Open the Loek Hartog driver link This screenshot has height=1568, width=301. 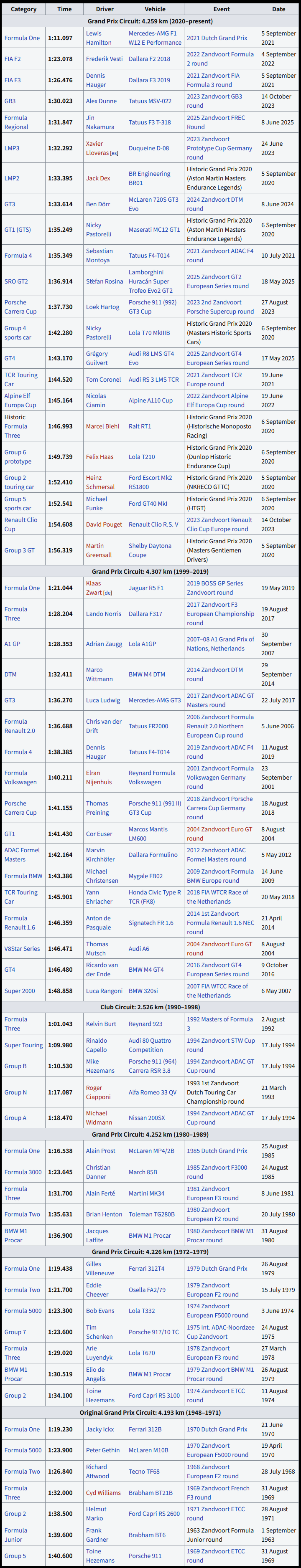[102, 307]
